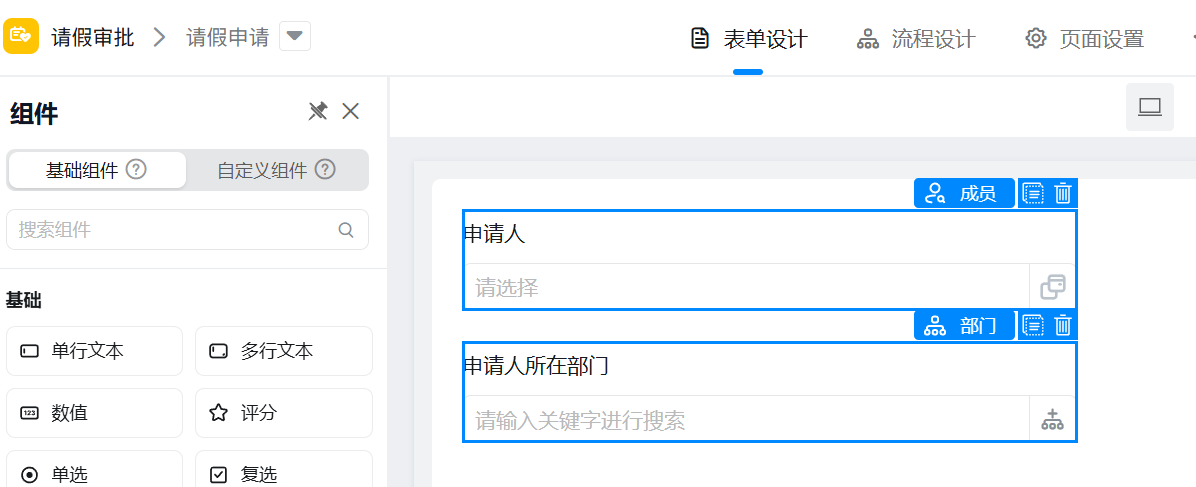The width and height of the screenshot is (1196, 487).
Task: Switch to the 流程设计 tab
Action: 916,39
